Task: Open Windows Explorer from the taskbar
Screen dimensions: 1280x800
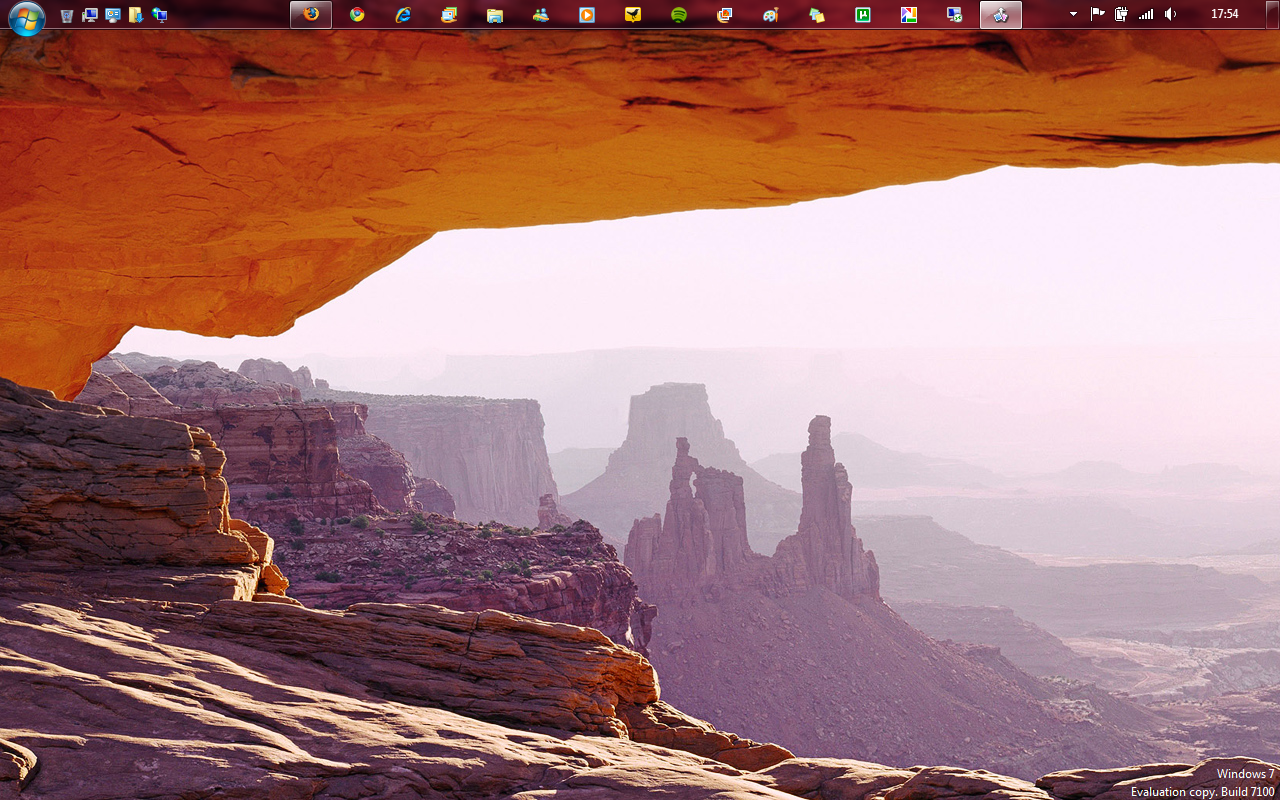Action: pos(495,14)
